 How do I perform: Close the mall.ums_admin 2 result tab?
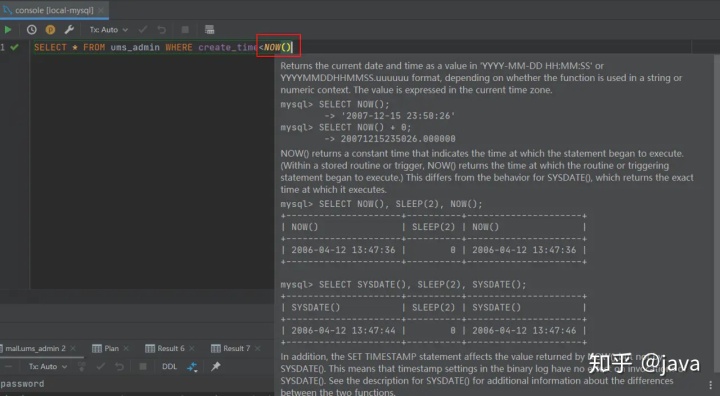point(73,349)
